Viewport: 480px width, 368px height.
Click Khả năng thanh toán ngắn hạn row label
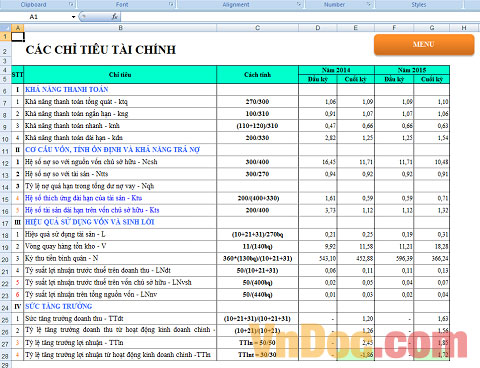(76, 114)
